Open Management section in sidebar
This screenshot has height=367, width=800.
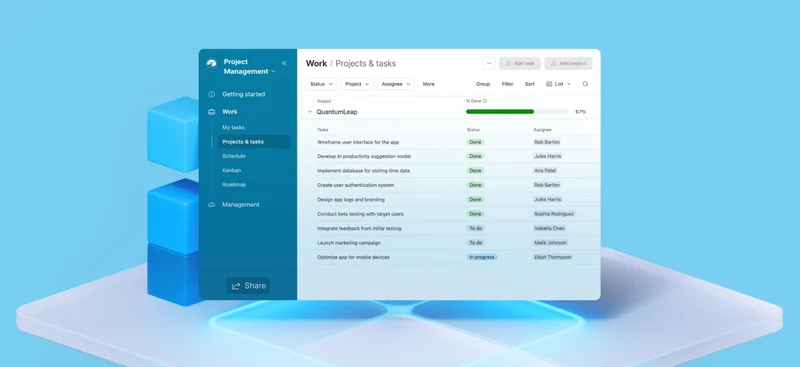[240, 205]
